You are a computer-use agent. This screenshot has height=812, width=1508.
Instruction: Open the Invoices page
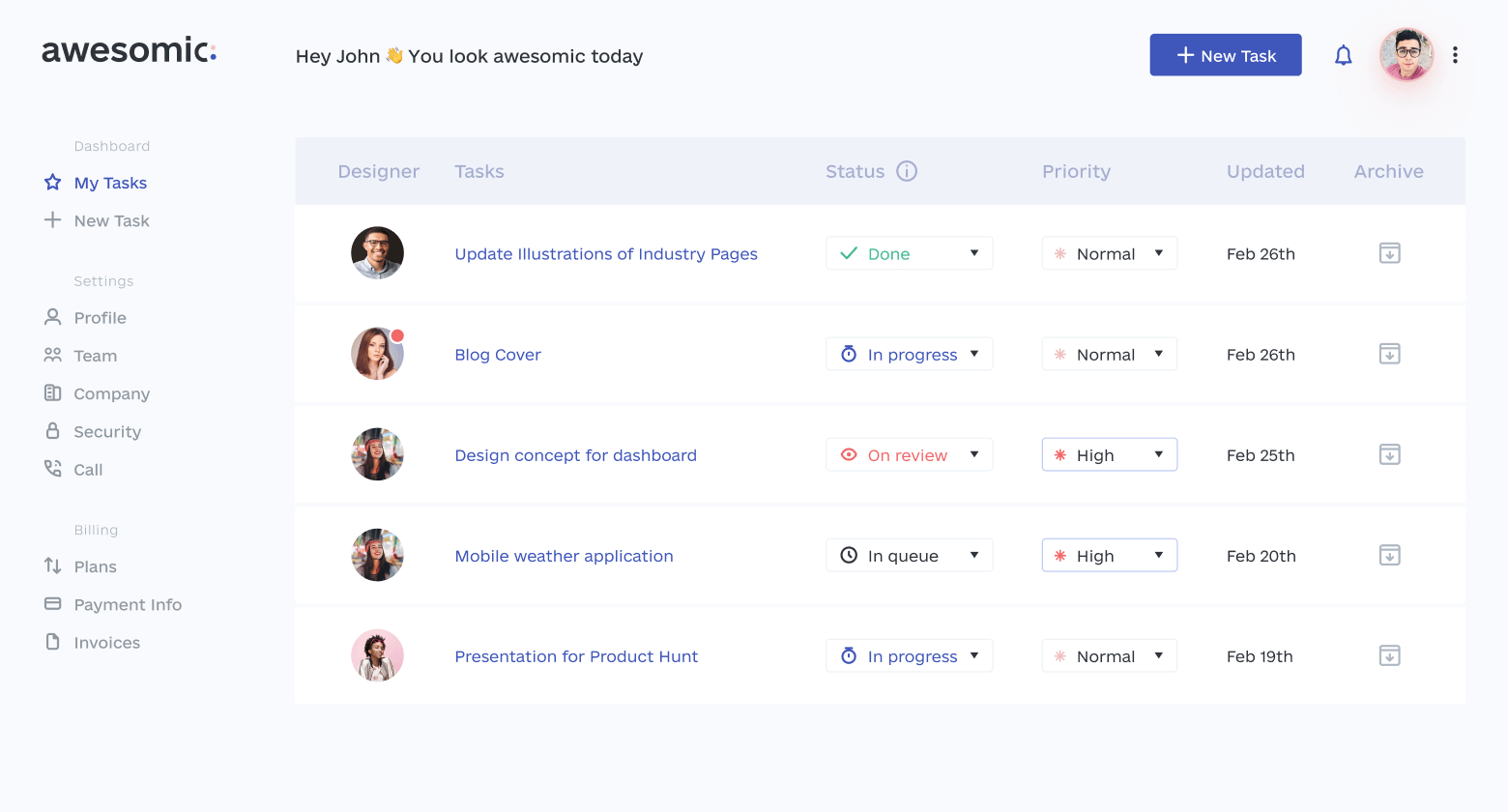[106, 643]
